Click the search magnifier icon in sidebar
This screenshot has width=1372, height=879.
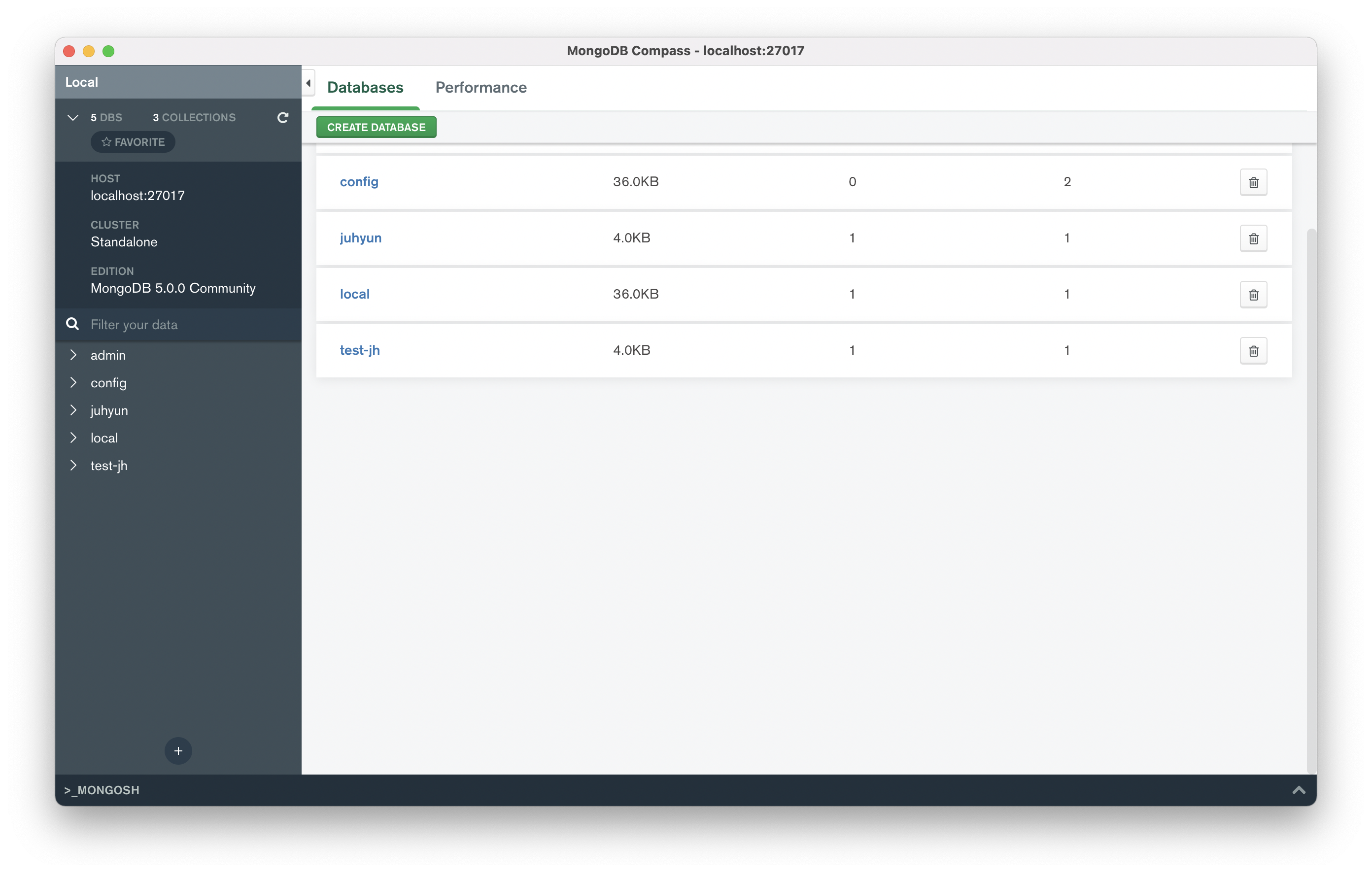pos(72,324)
